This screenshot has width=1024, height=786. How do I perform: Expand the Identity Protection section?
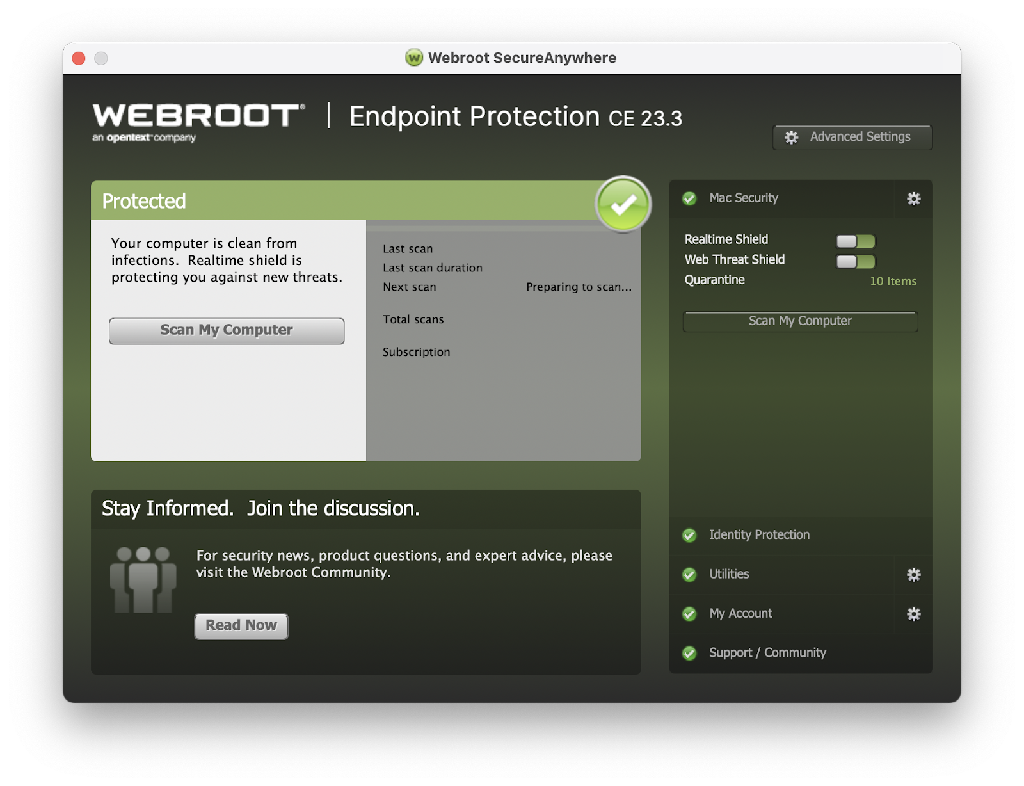(x=801, y=535)
